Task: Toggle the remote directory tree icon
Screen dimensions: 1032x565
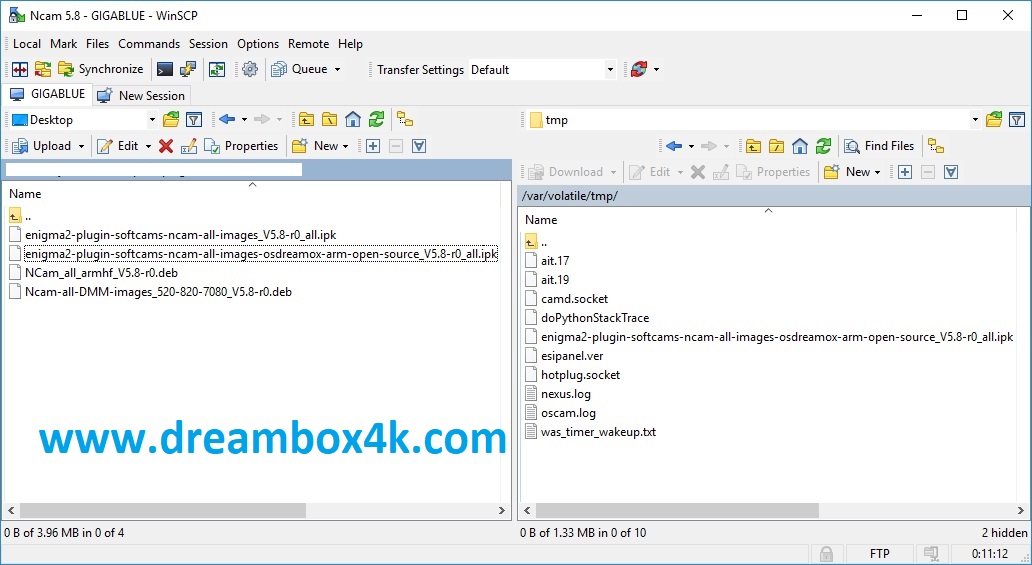Action: tap(936, 146)
